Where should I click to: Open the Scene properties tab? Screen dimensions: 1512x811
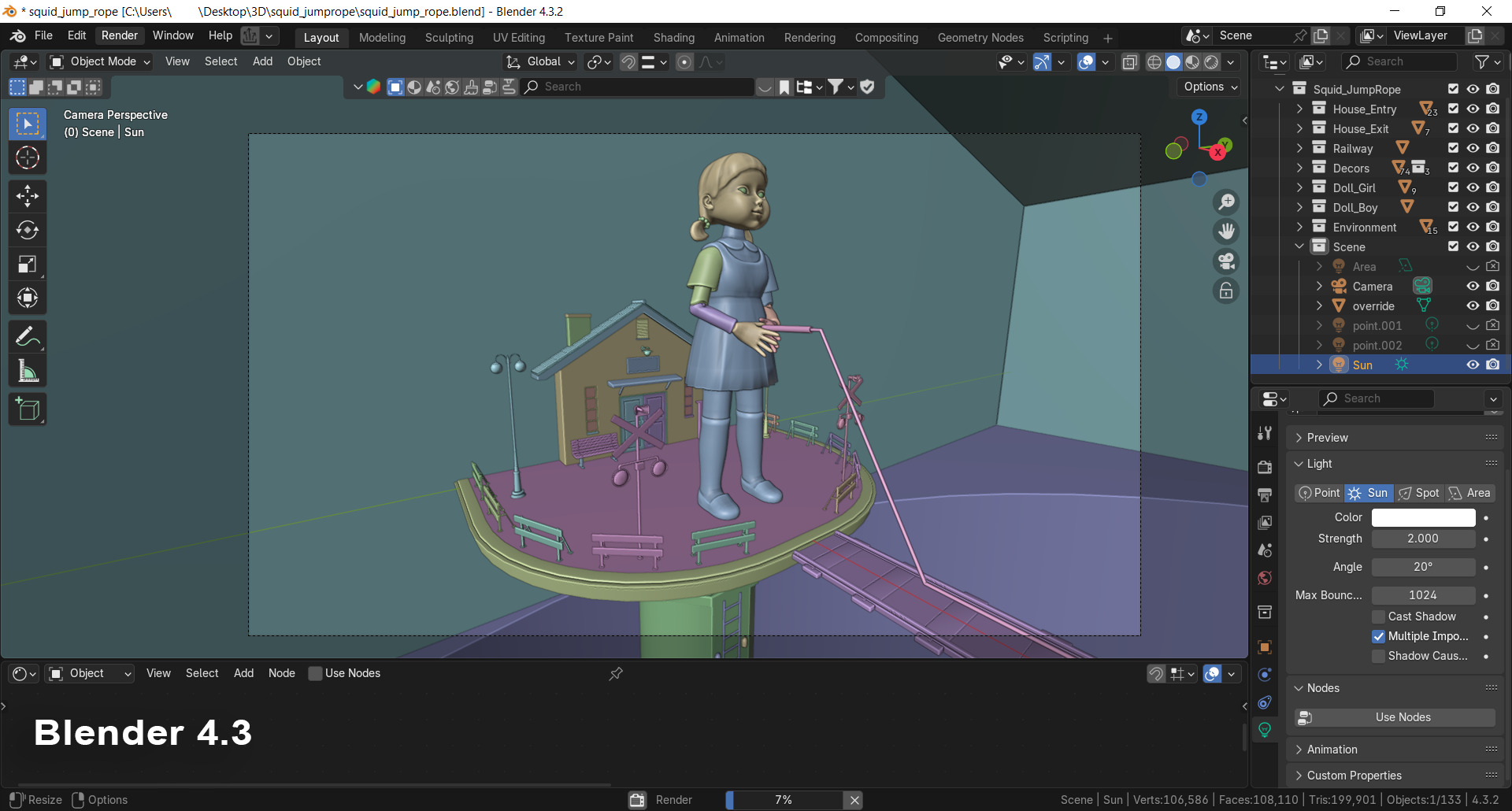[1265, 550]
